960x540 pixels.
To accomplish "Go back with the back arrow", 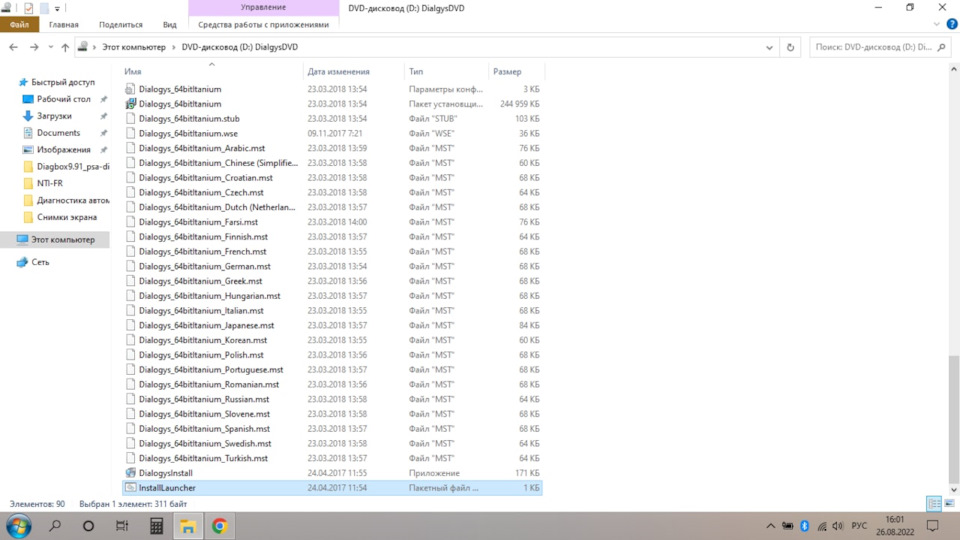I will point(13,47).
